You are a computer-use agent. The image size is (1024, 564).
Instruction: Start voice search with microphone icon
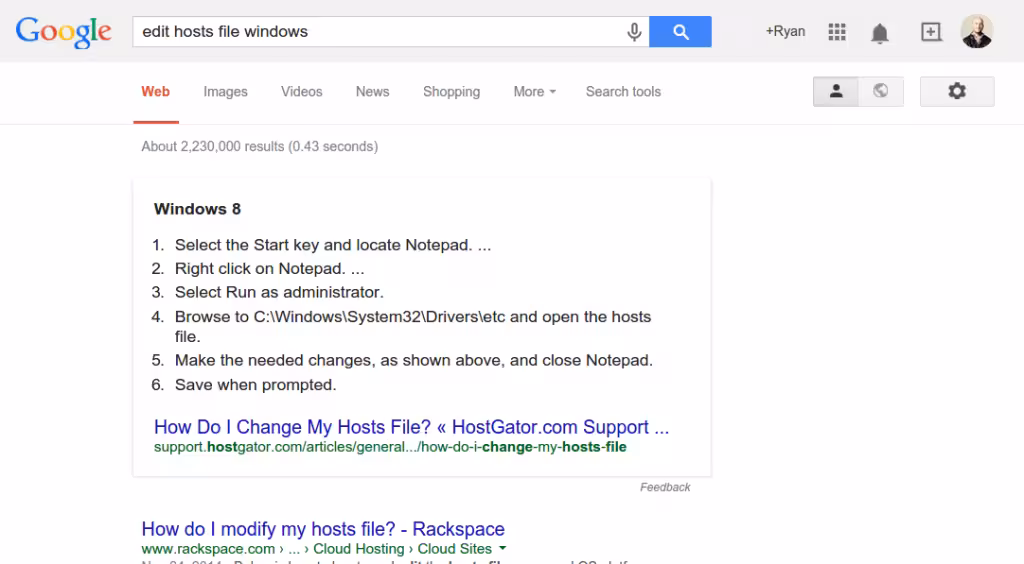(633, 31)
